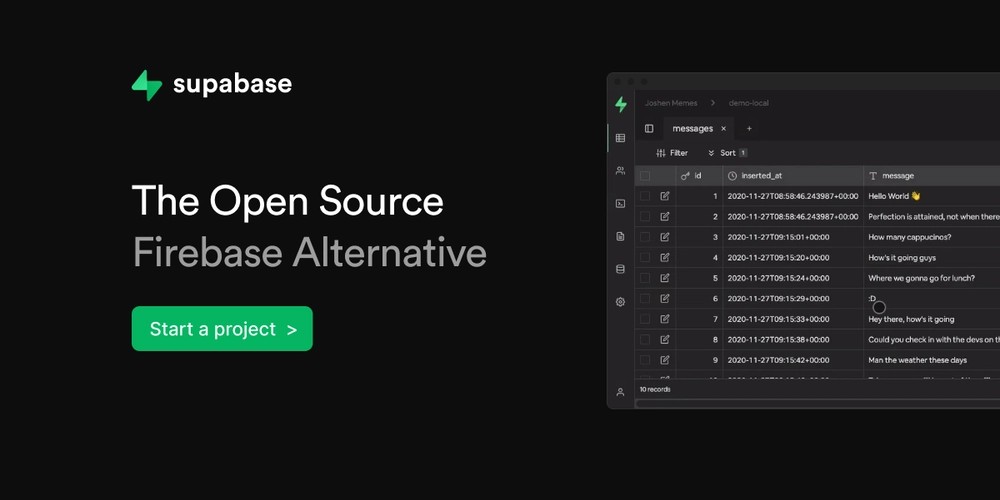Click demo-local breadcrumb
The width and height of the screenshot is (1000, 500).
point(749,103)
